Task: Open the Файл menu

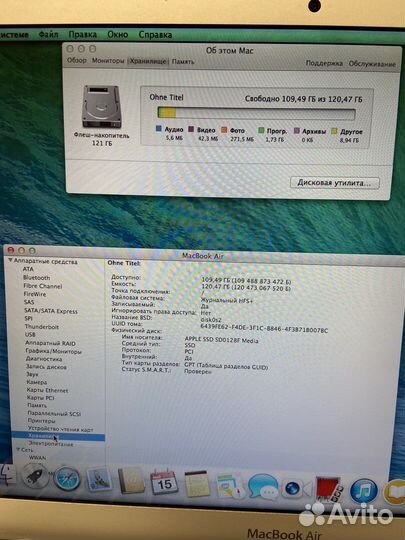Action: pos(48,34)
